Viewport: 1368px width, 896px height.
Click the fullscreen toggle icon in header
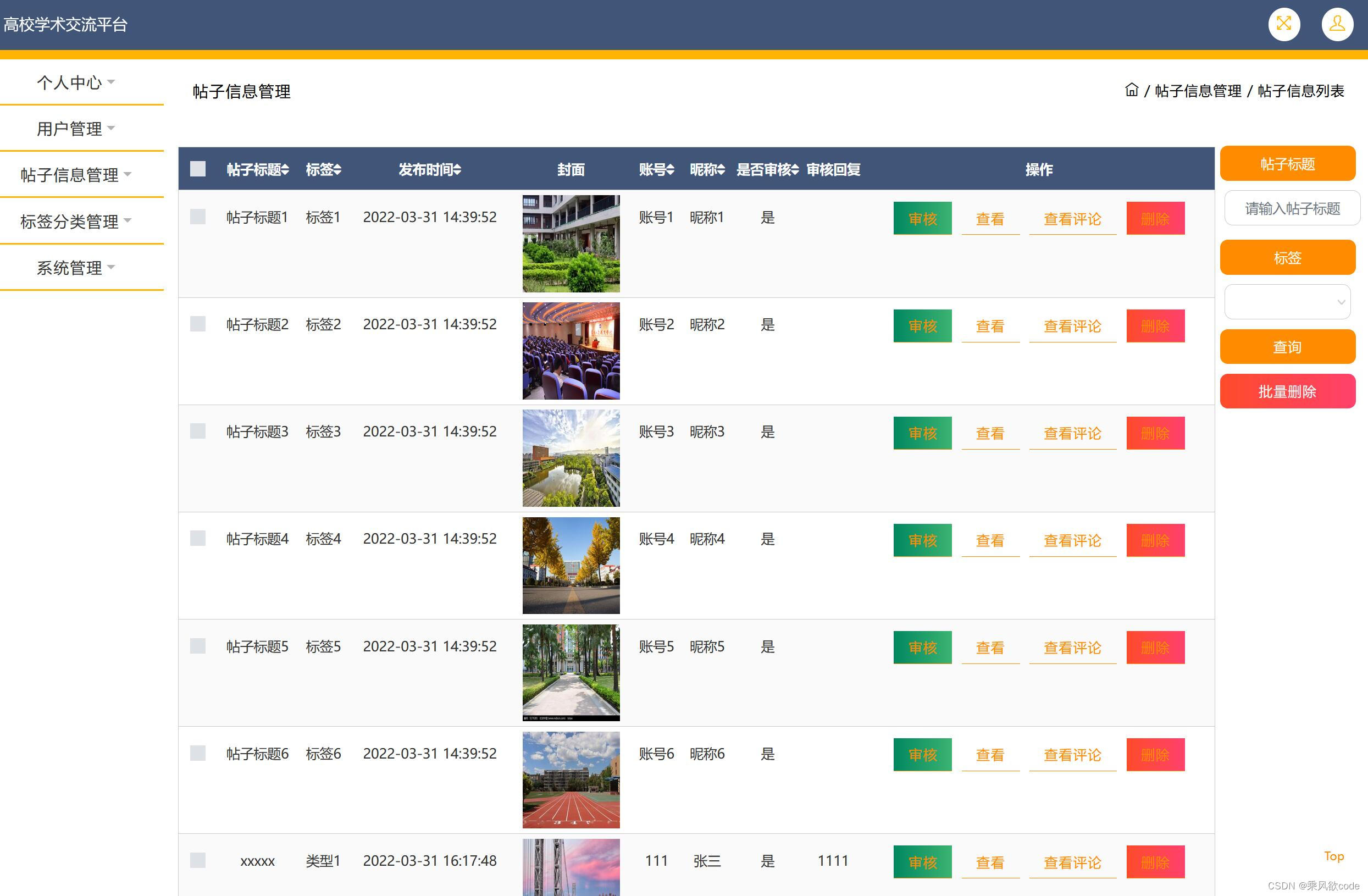coord(1283,24)
